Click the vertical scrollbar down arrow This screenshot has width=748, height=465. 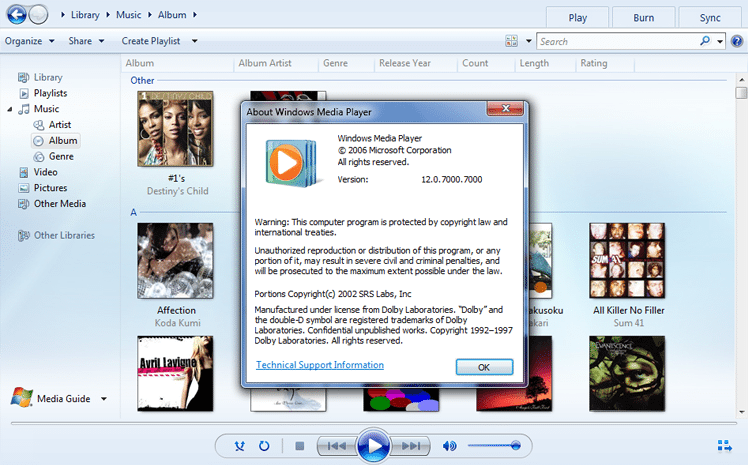coord(741,412)
